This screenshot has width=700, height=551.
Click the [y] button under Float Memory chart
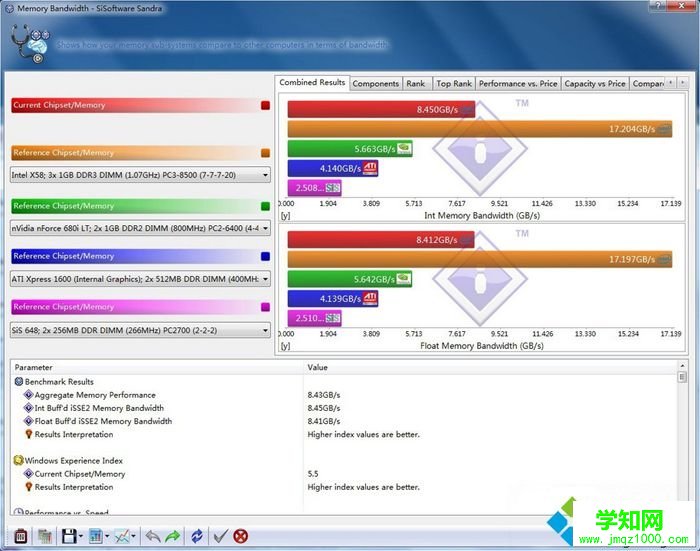tap(285, 346)
